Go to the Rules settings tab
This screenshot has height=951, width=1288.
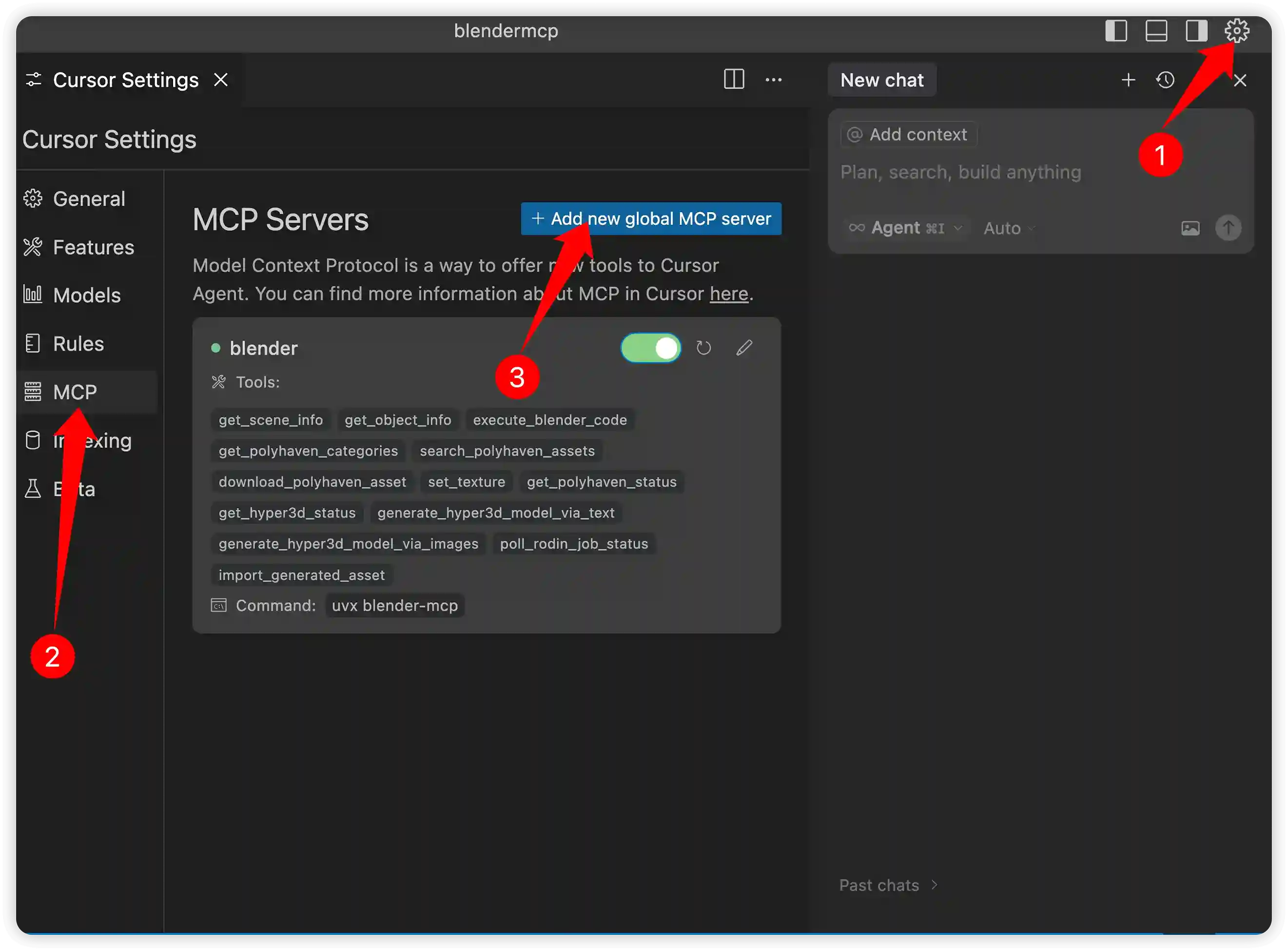click(x=78, y=344)
